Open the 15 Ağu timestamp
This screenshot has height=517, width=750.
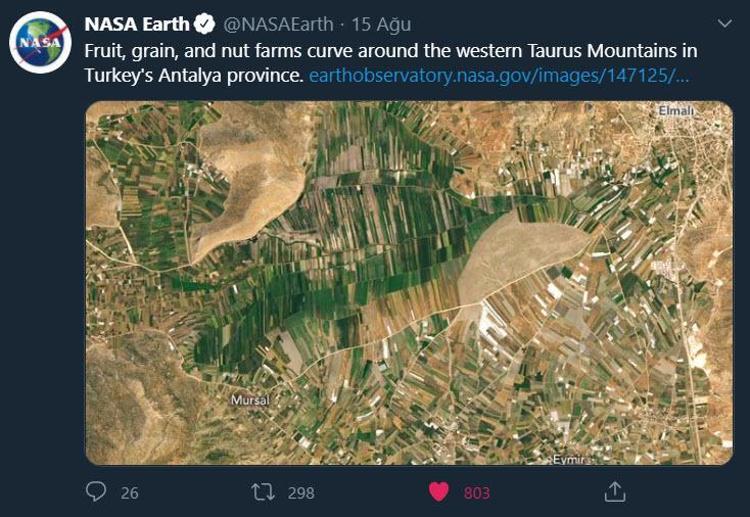(381, 25)
